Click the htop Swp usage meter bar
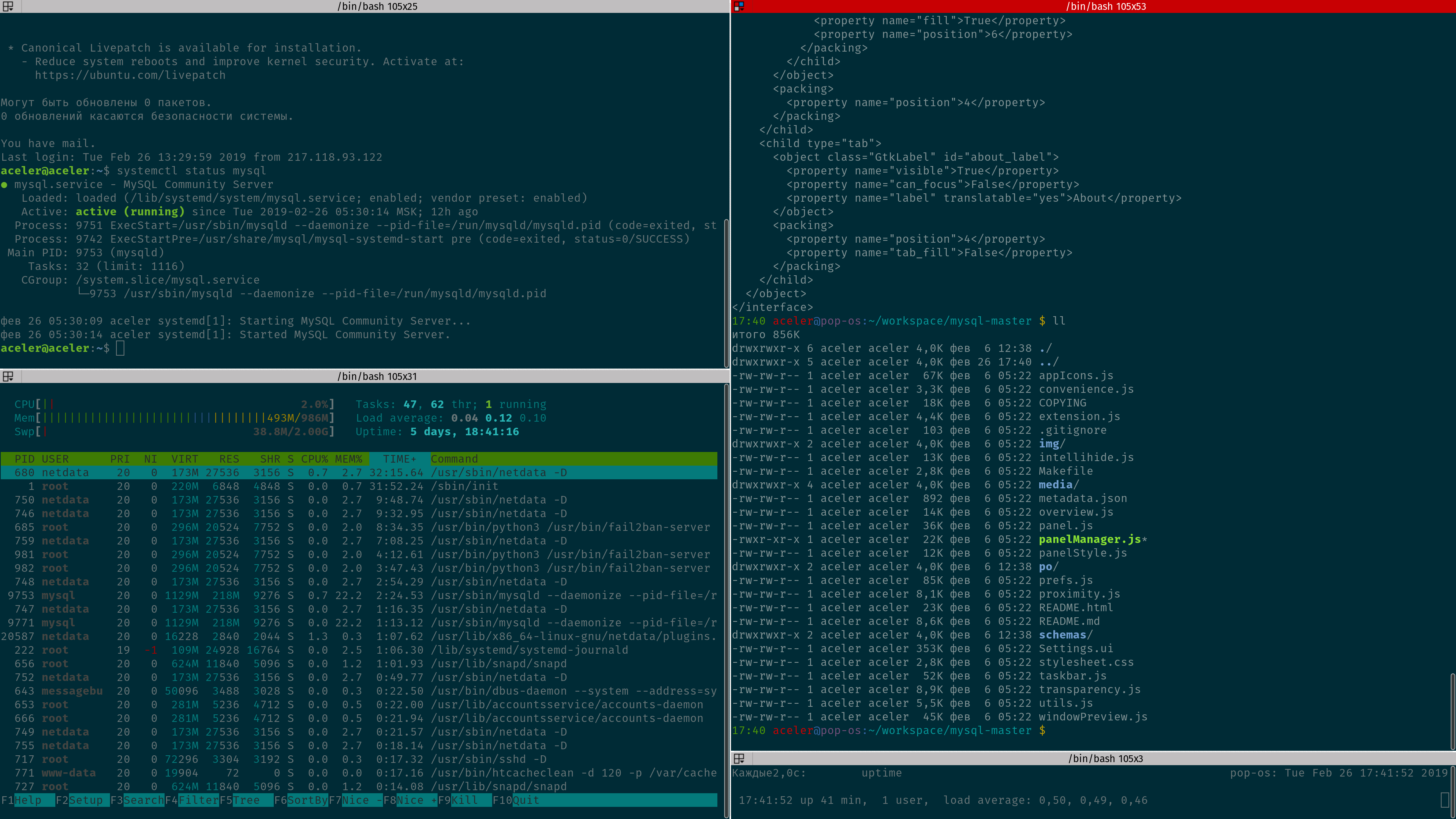1456x819 pixels. point(175,432)
